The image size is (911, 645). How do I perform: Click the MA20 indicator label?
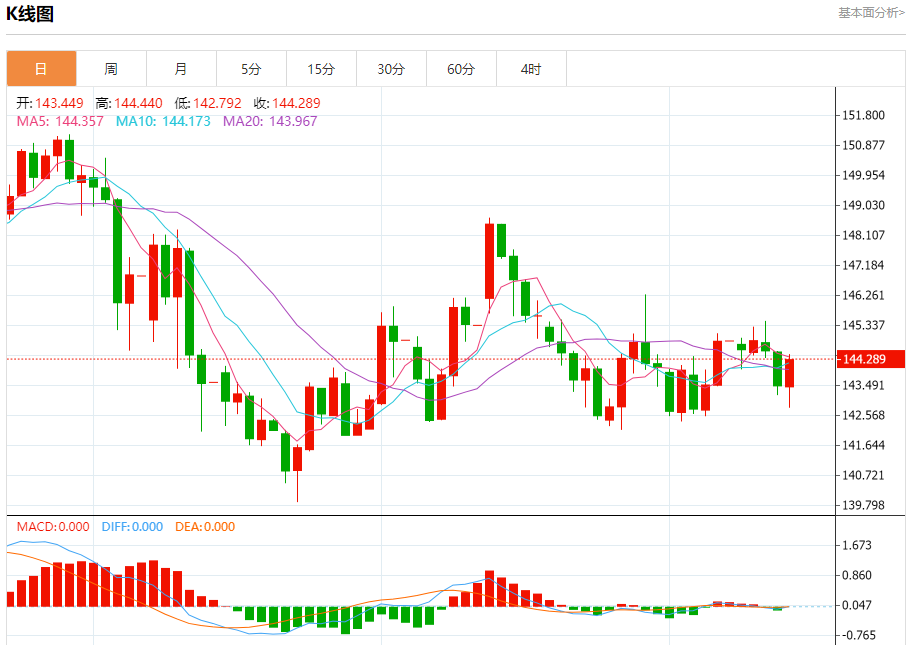point(269,121)
